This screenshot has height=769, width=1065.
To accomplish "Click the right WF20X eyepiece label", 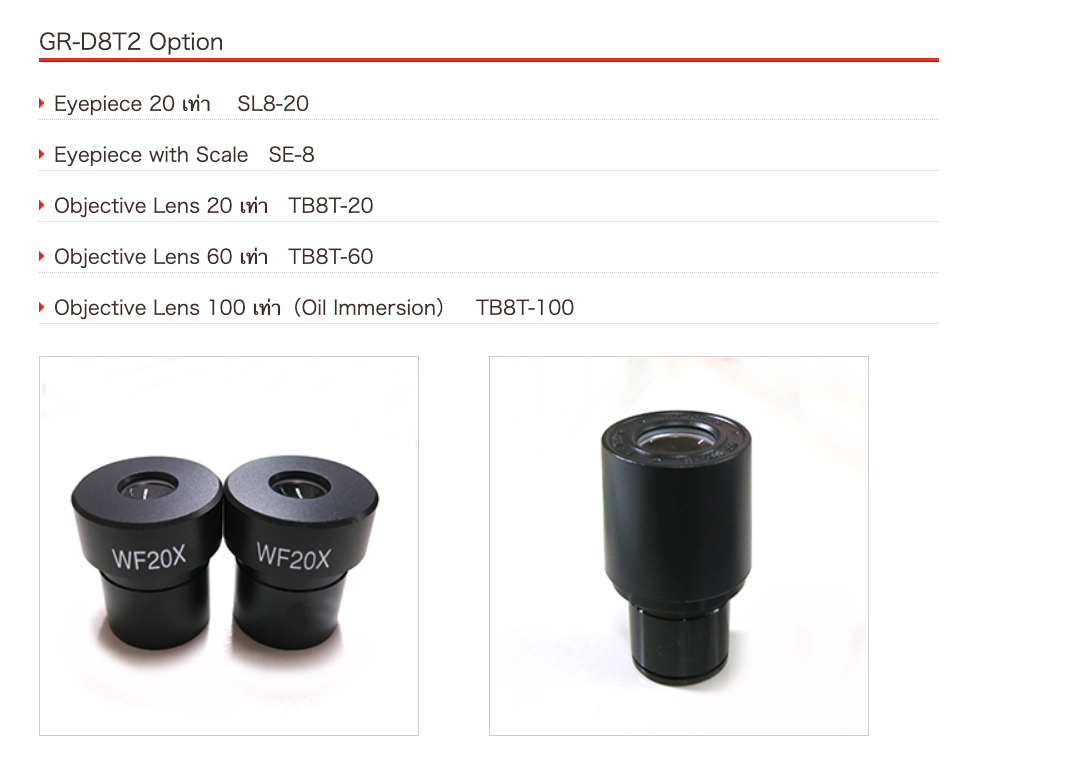I will point(293,556).
